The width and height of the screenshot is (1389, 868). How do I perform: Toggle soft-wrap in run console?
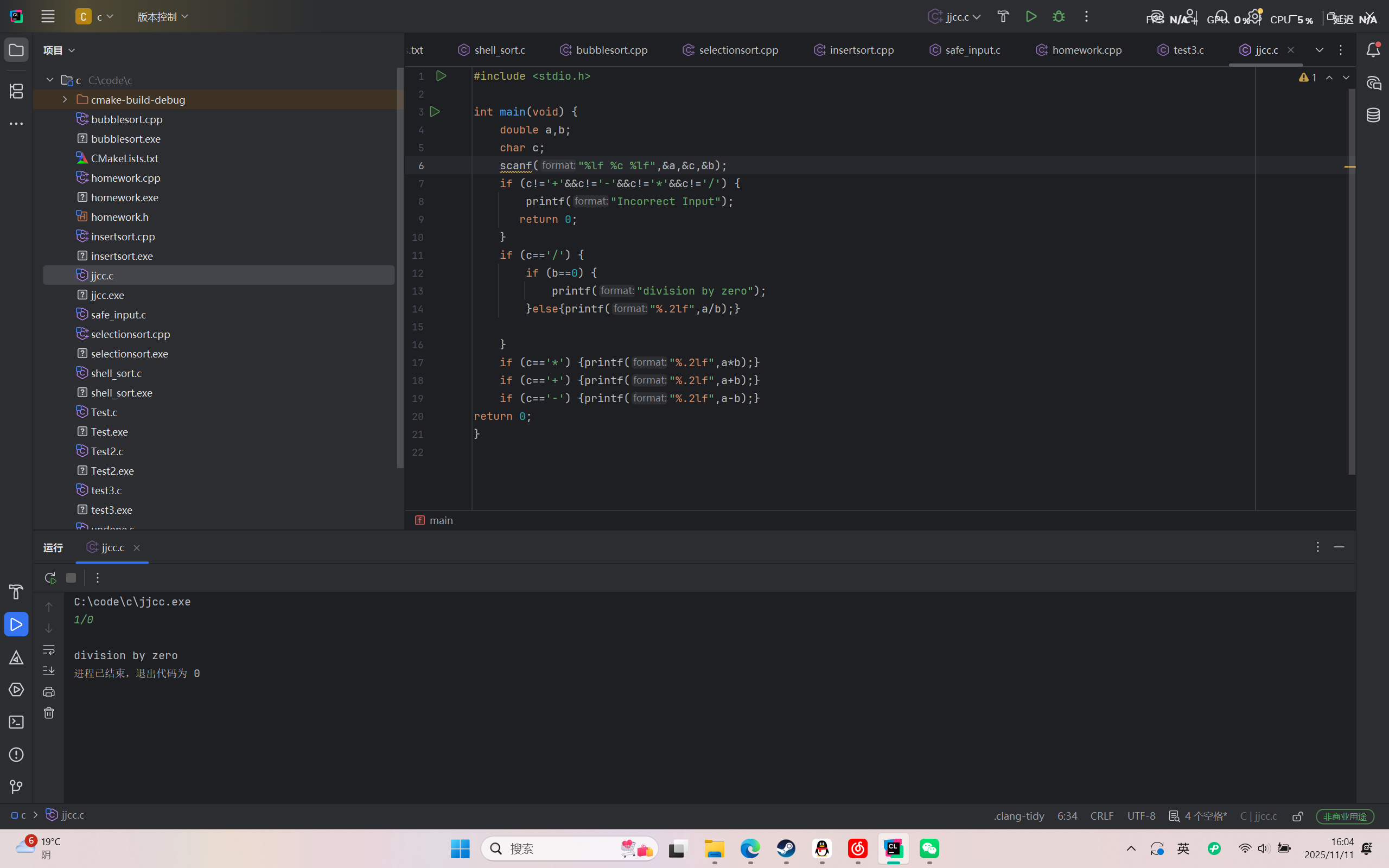pos(49,650)
